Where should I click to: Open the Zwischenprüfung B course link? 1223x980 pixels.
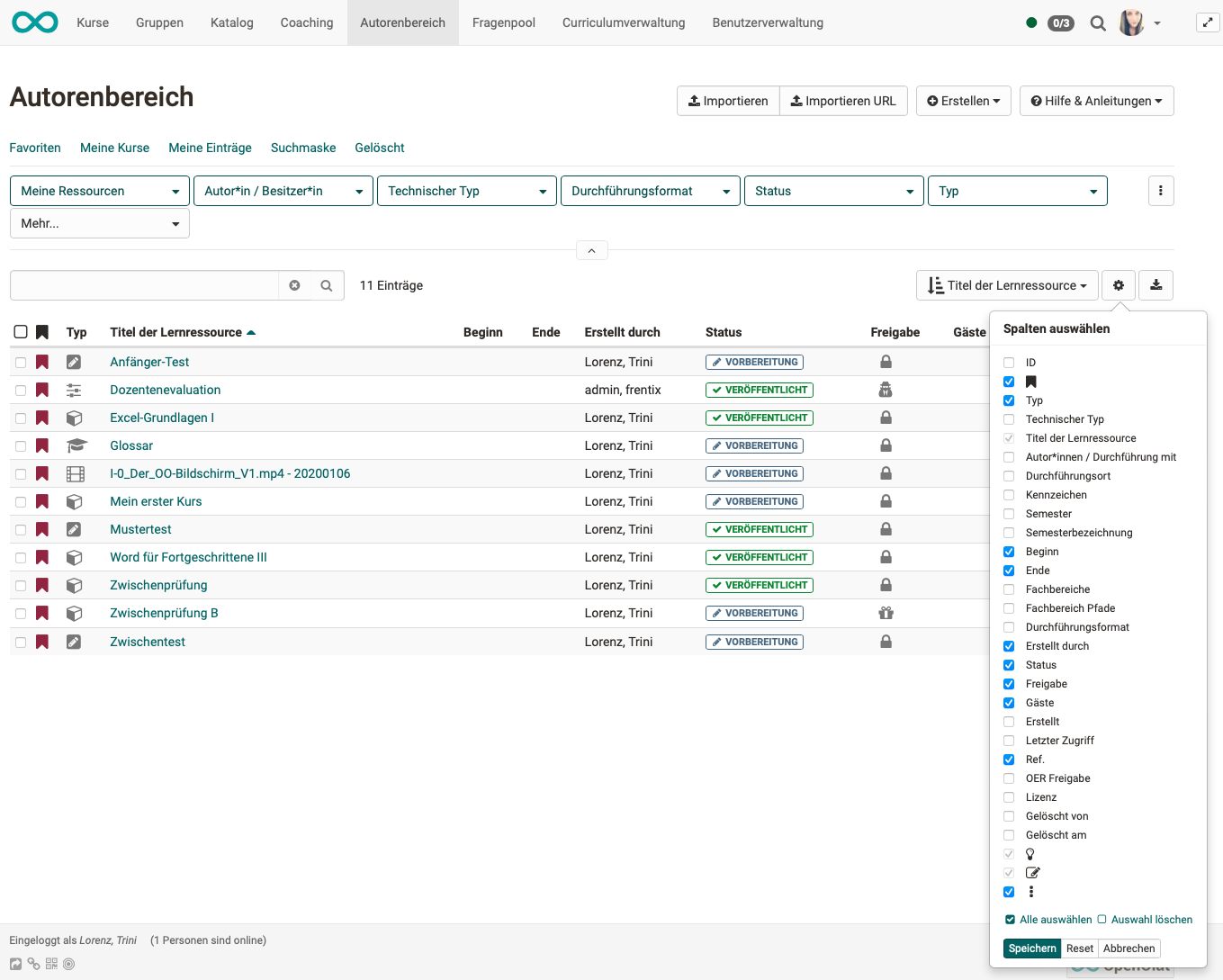[x=164, y=613]
